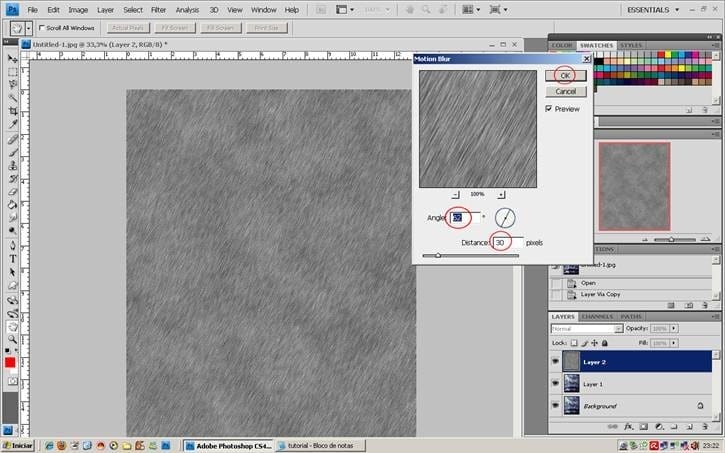Click the Quick Mask mode icon
This screenshot has height=453, width=725.
click(x=12, y=381)
